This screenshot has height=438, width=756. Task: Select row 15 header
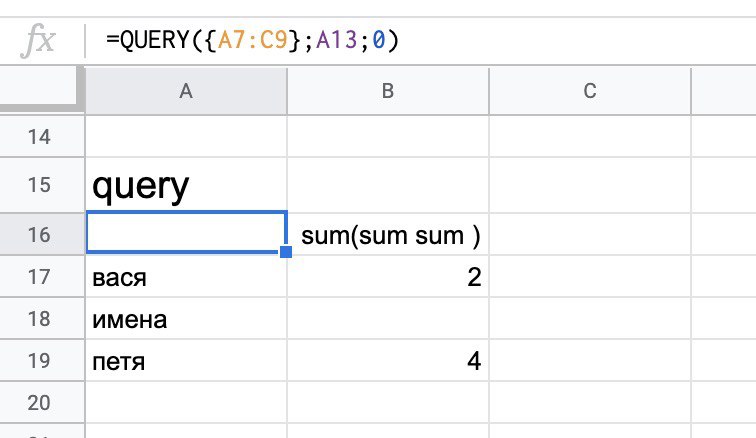[40, 185]
